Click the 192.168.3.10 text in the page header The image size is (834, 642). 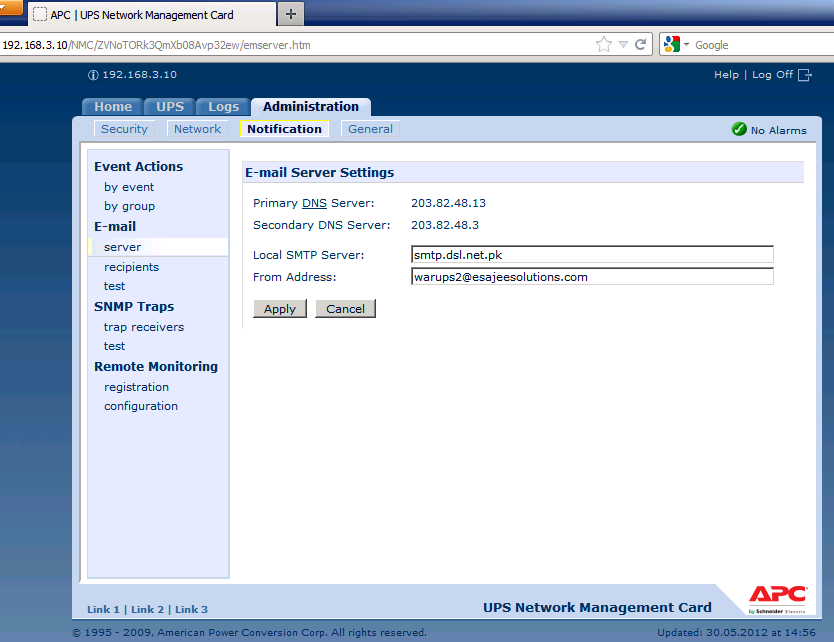[139, 75]
